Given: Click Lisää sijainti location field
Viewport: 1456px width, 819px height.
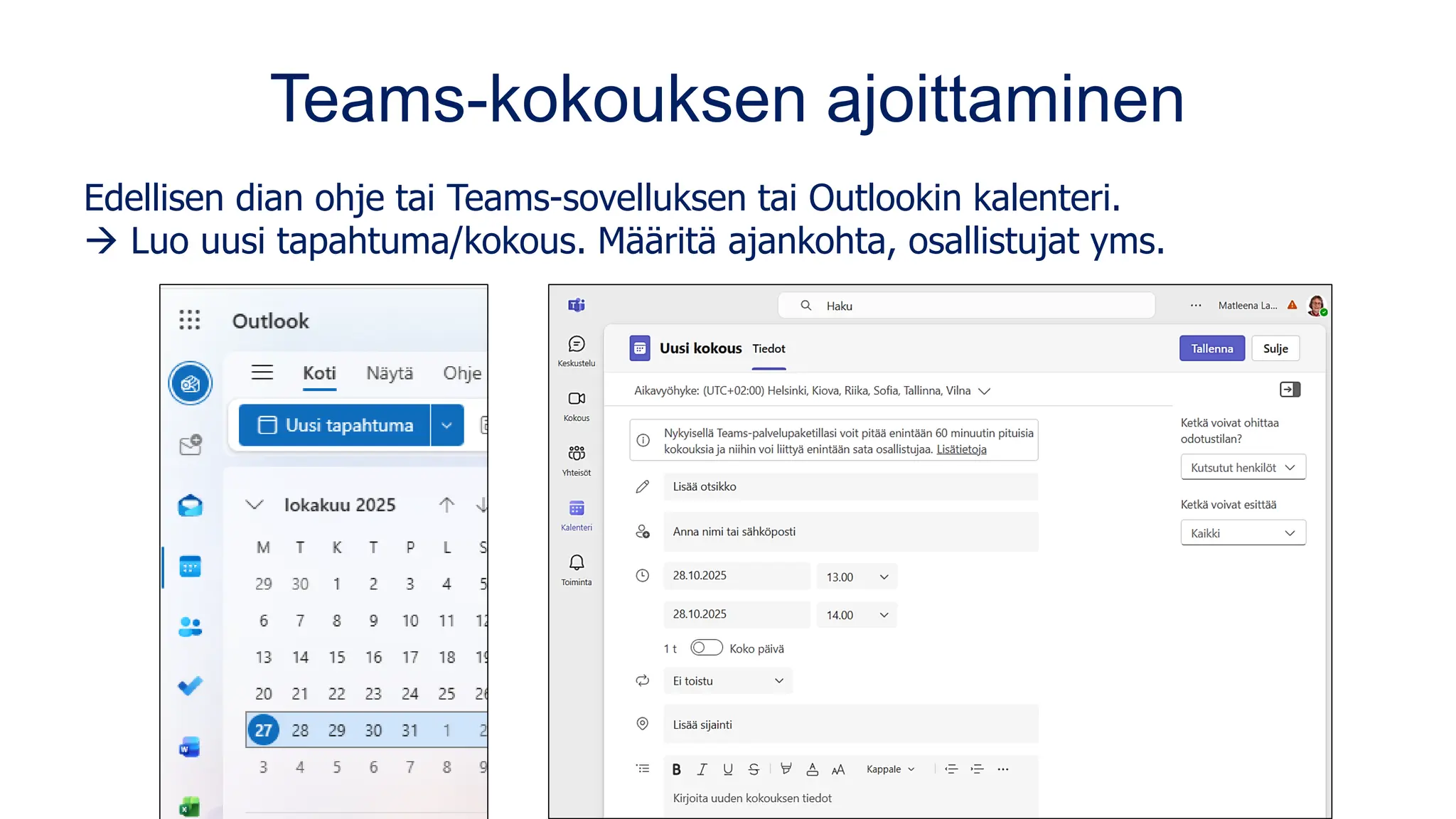Looking at the screenshot, I should pos(850,724).
